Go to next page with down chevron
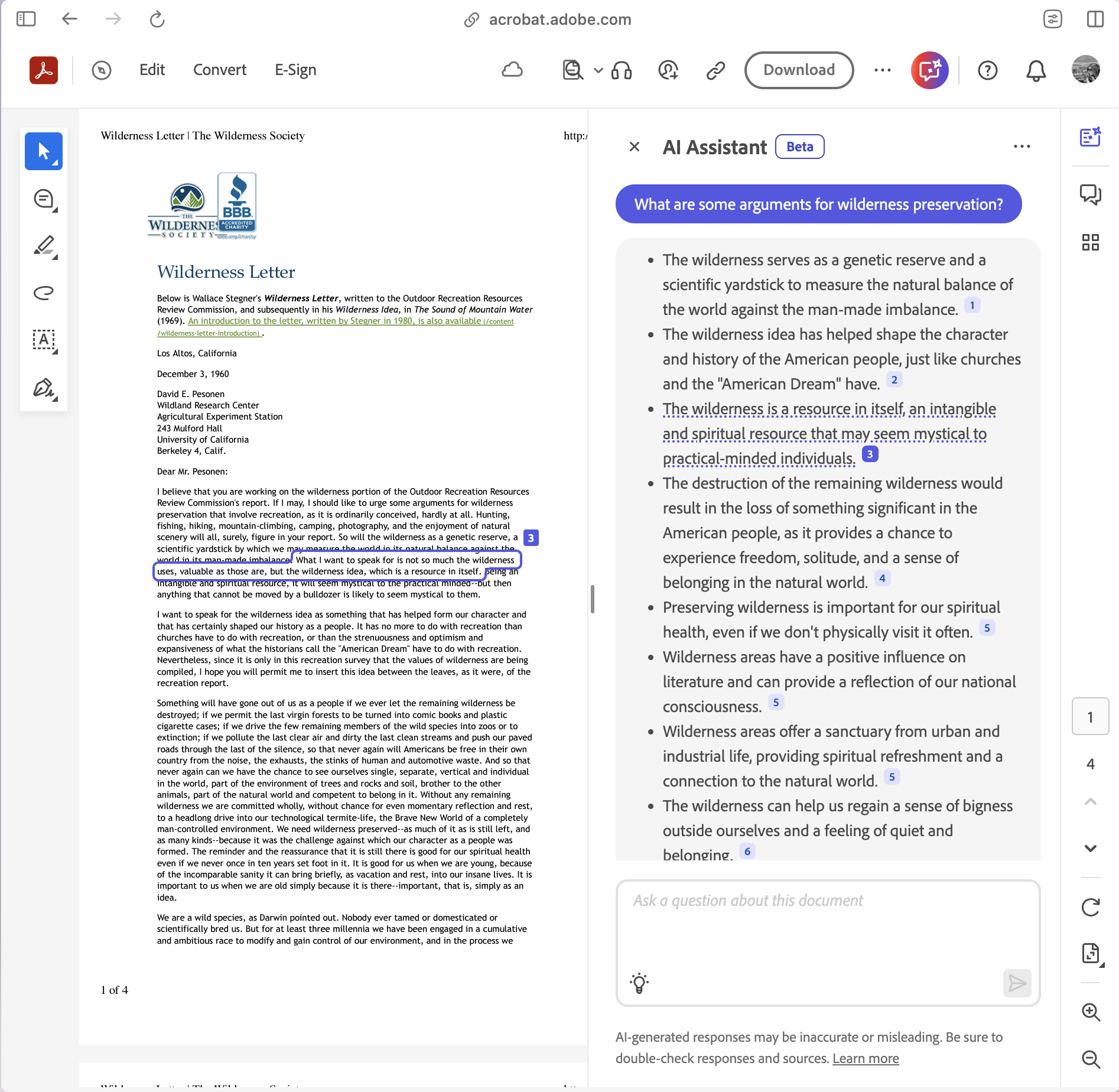 click(1090, 849)
